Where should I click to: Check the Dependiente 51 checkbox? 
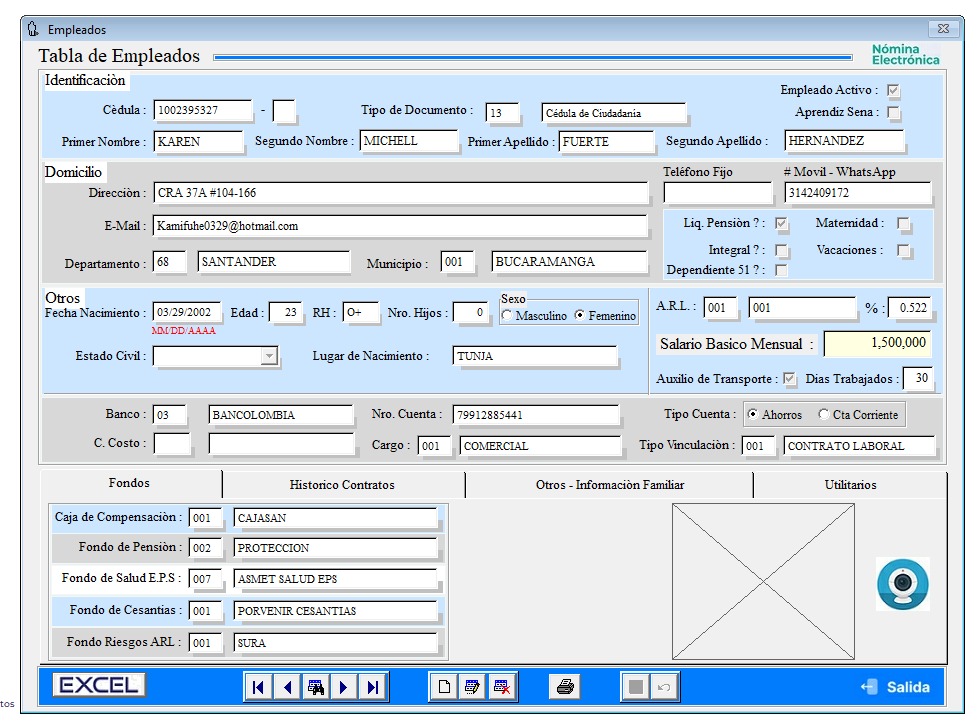coord(781,270)
